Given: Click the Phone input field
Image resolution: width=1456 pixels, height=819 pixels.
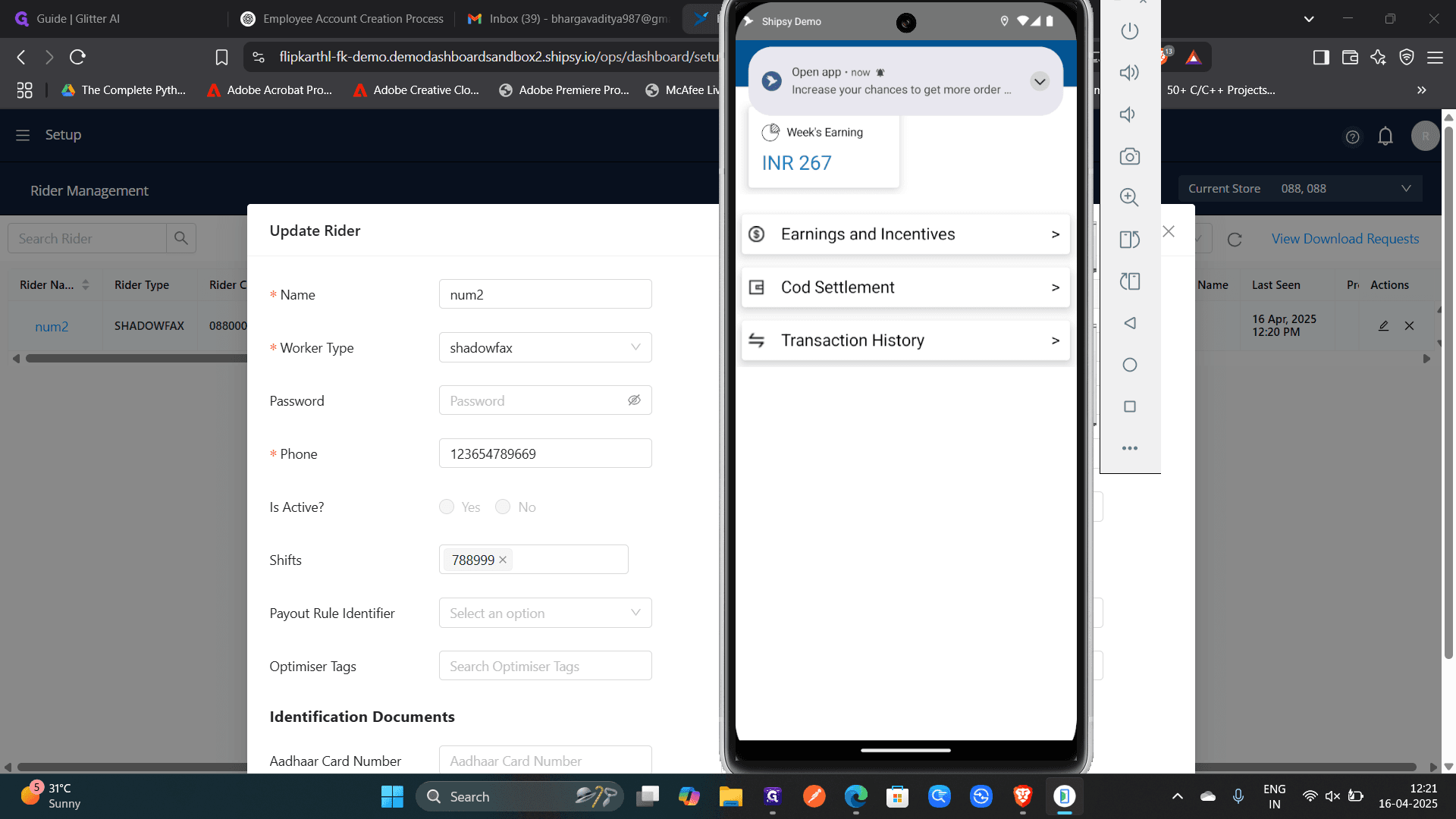Looking at the screenshot, I should 545,453.
